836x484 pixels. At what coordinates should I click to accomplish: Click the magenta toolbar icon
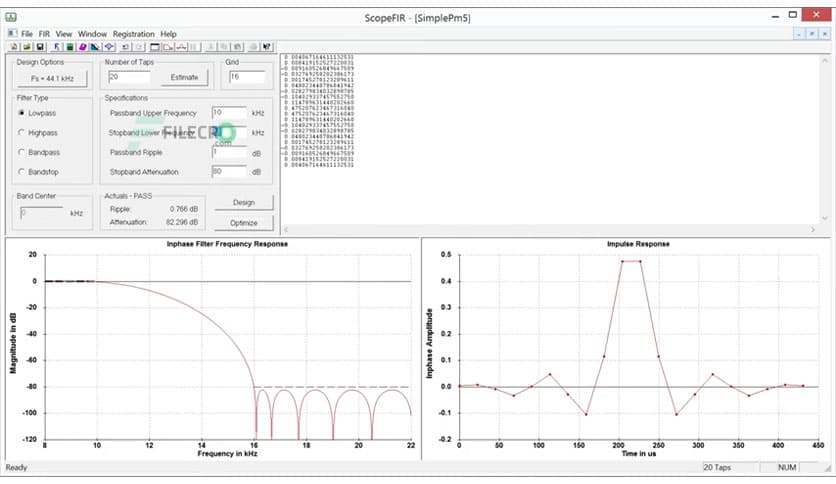click(x=81, y=46)
